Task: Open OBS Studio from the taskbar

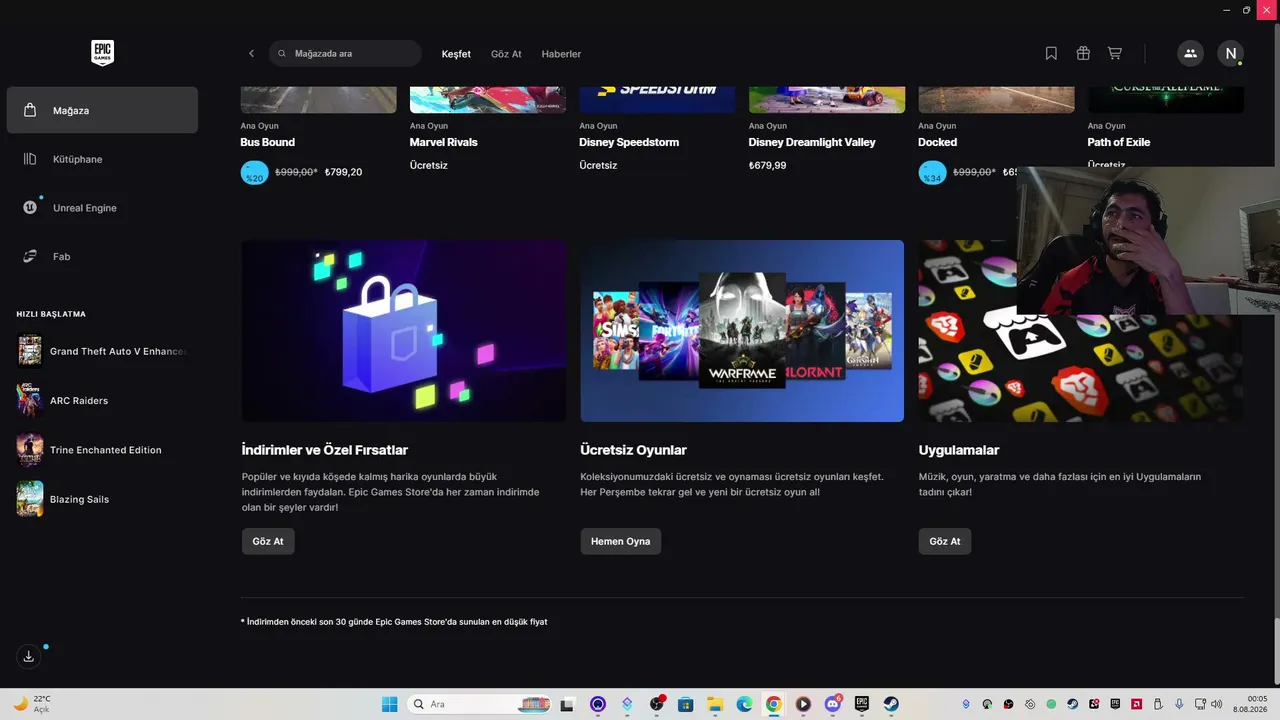Action: (656, 704)
